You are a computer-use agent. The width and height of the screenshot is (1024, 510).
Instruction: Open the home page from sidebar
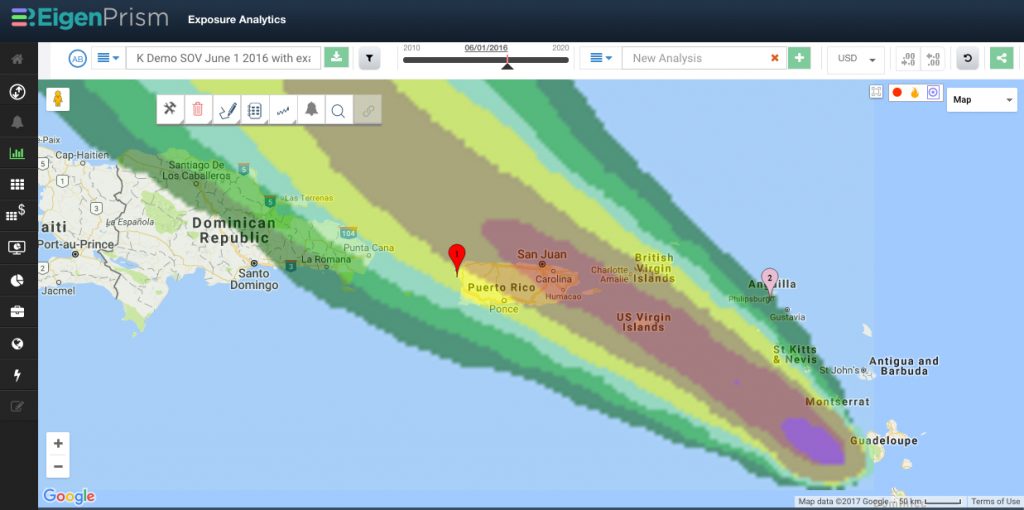pos(18,59)
